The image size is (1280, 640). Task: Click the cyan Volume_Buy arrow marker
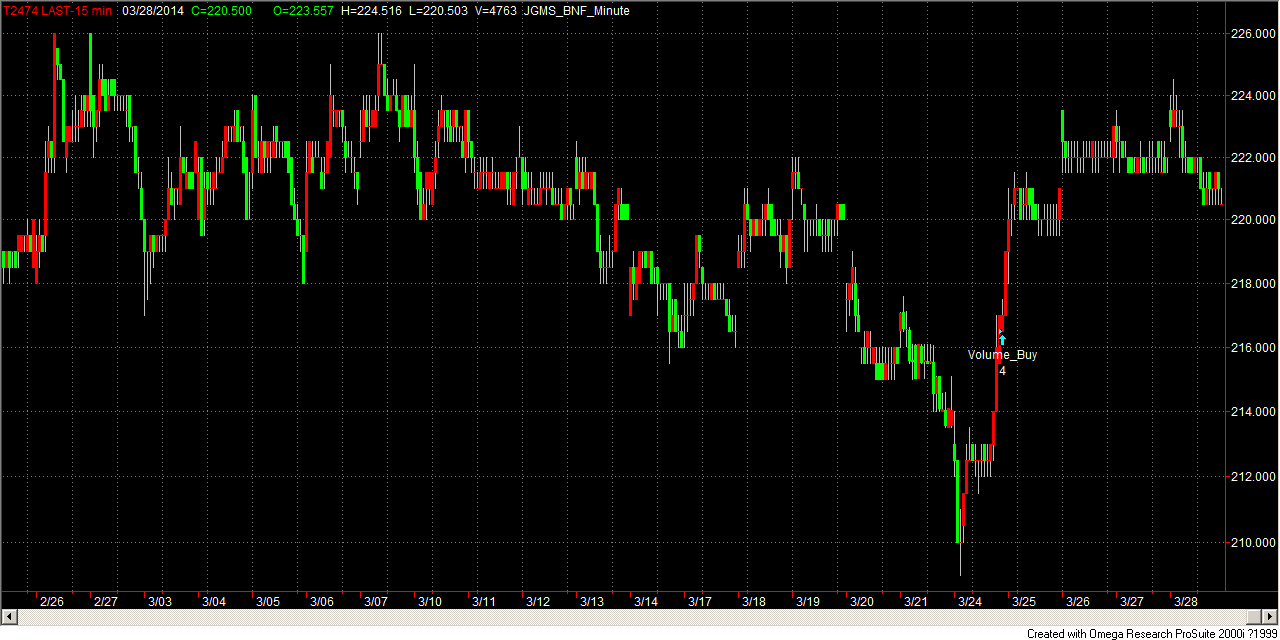pos(1003,340)
